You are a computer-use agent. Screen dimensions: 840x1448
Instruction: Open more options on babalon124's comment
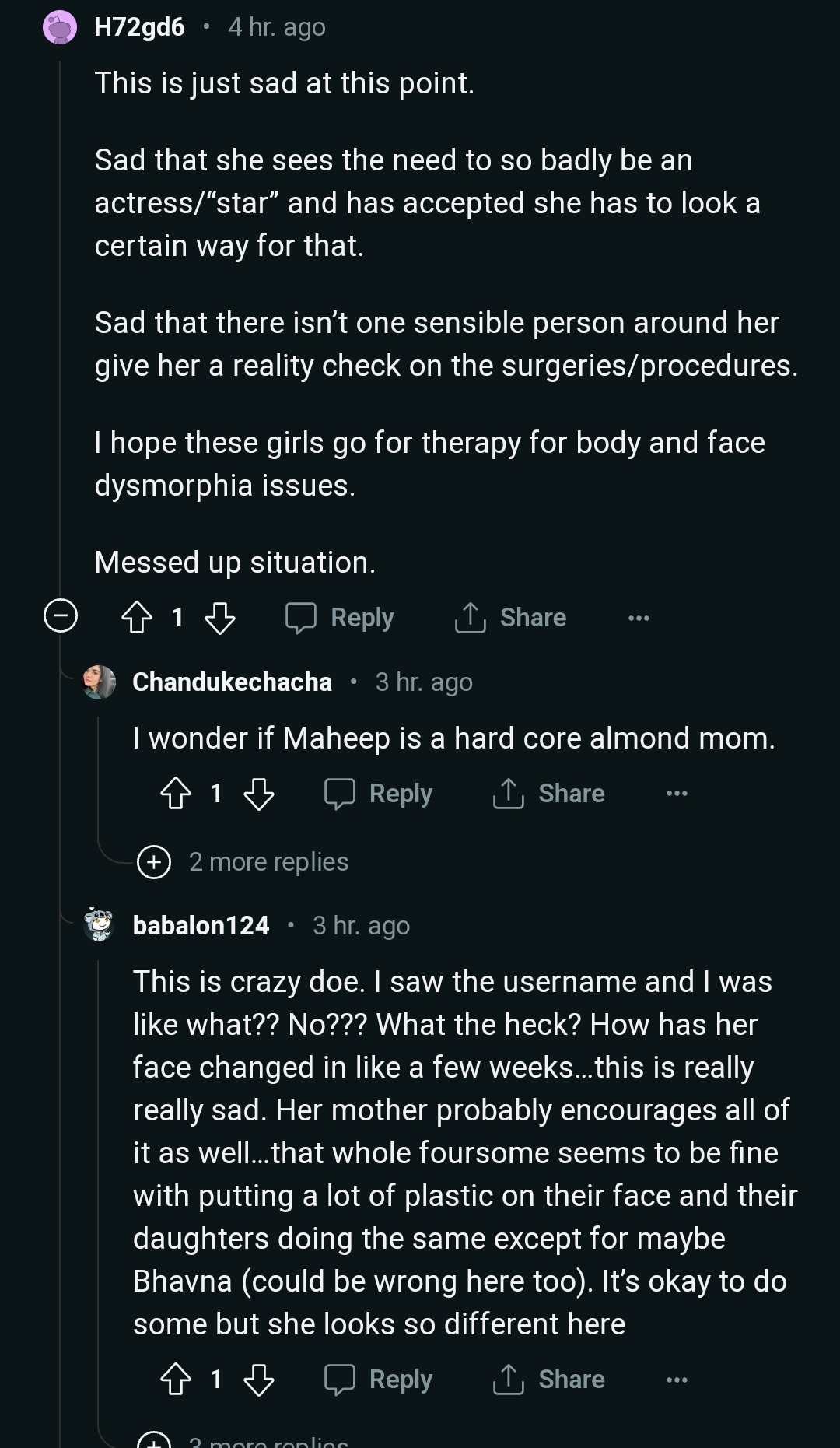tap(677, 1380)
